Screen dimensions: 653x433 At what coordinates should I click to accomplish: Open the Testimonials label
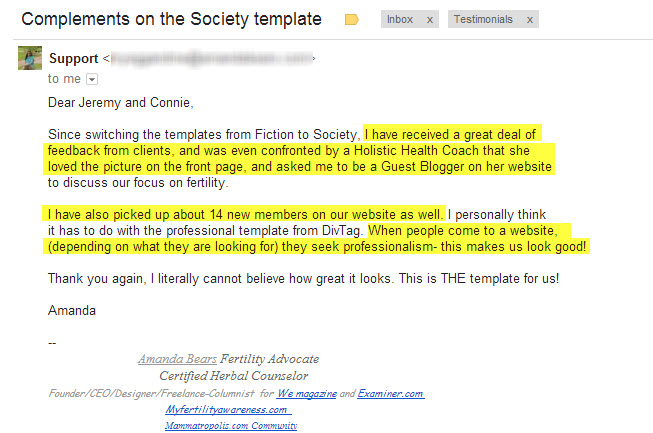[x=483, y=20]
